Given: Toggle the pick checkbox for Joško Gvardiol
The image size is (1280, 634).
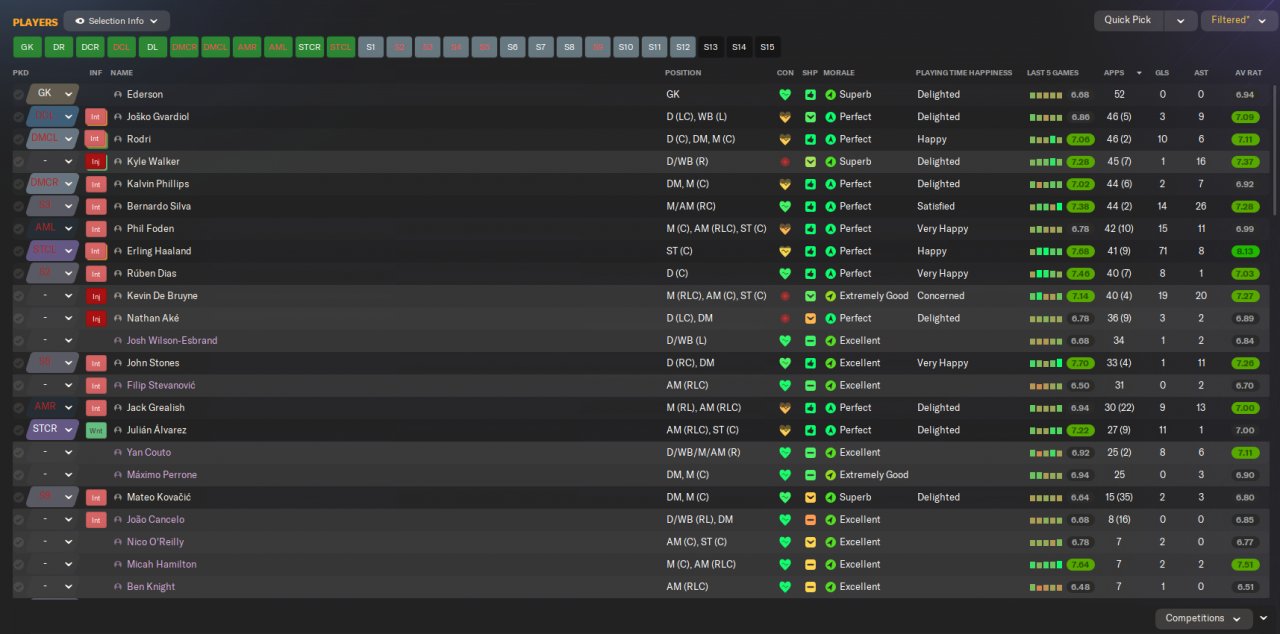Looking at the screenshot, I should click(18, 117).
